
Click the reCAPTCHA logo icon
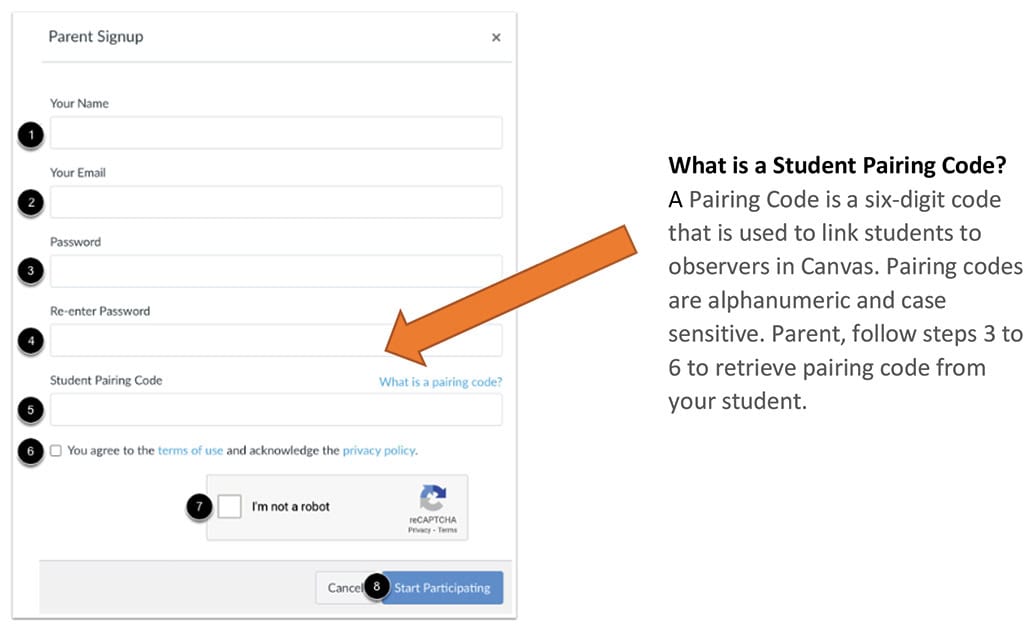pyautogui.click(x=432, y=499)
